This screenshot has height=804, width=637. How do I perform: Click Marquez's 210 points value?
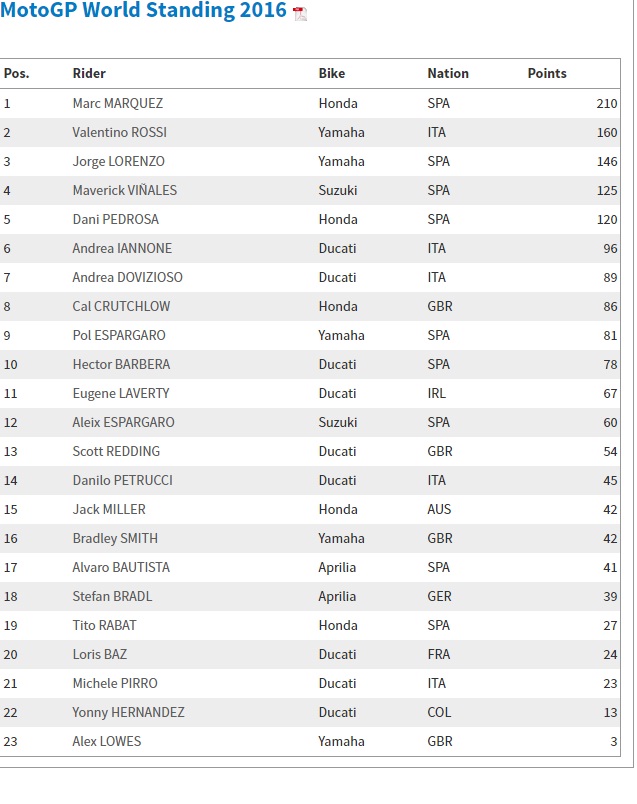click(x=607, y=104)
